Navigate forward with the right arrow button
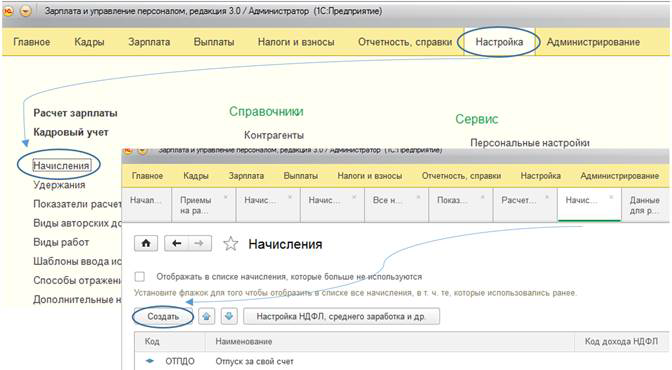The height and width of the screenshot is (370, 672). [x=199, y=244]
